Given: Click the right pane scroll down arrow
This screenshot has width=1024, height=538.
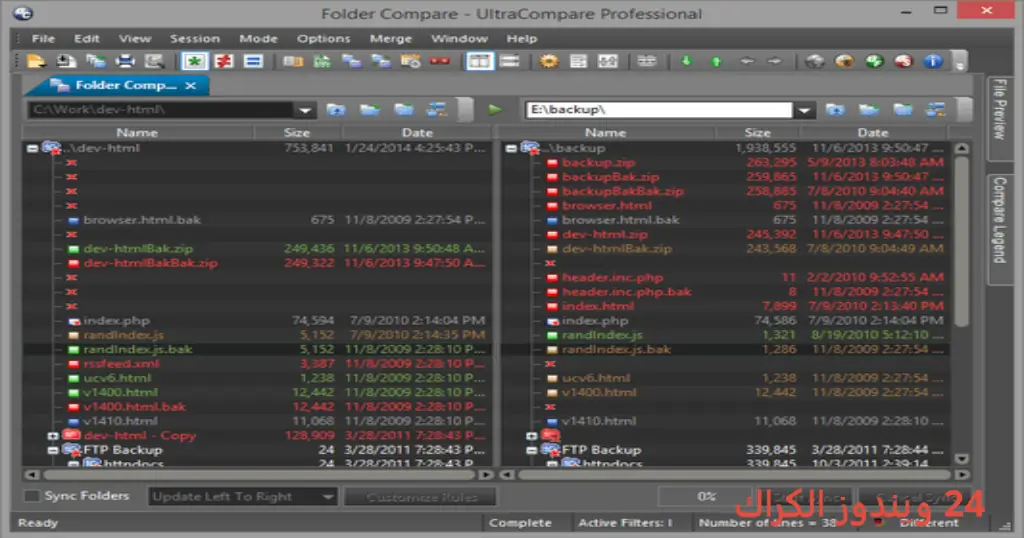Looking at the screenshot, I should point(961,459).
